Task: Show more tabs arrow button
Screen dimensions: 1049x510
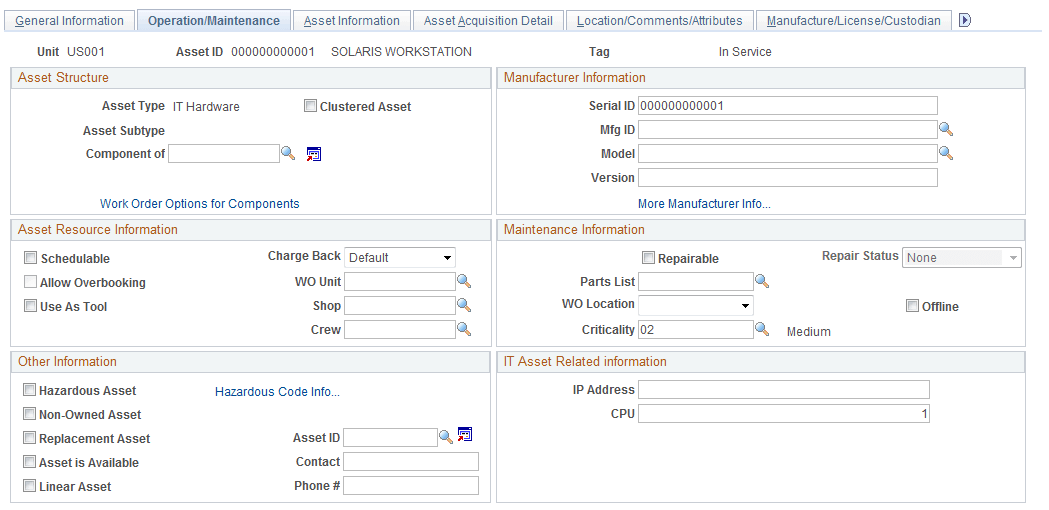Action: pos(965,20)
